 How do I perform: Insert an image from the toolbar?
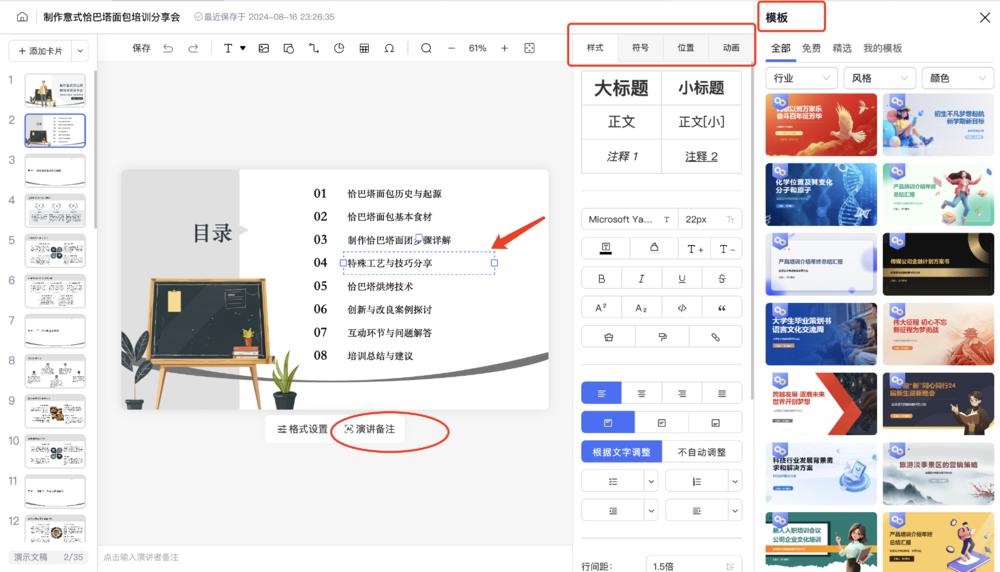[263, 48]
